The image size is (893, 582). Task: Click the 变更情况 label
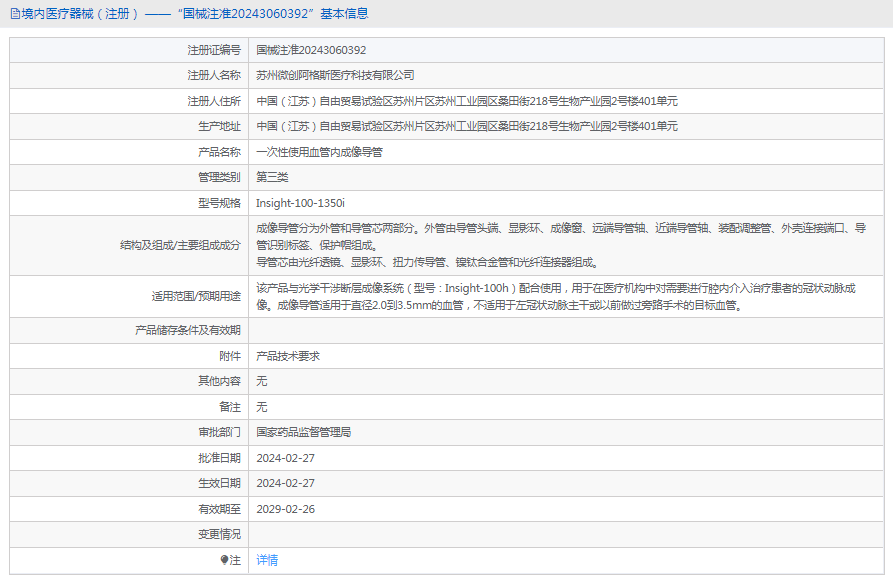pyautogui.click(x=219, y=534)
